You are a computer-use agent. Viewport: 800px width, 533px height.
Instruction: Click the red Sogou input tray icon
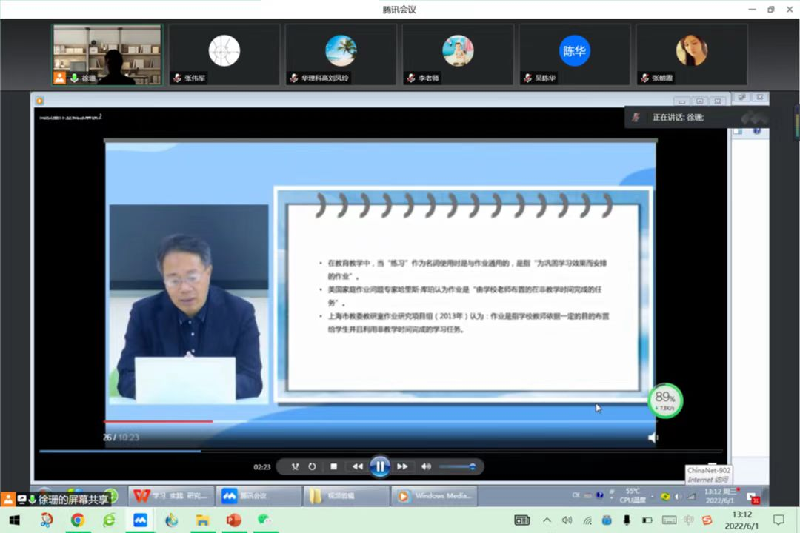pos(707,520)
